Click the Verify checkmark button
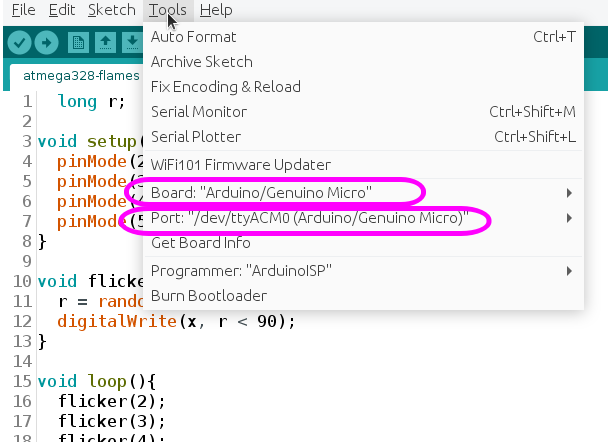The image size is (608, 442). coord(19,42)
